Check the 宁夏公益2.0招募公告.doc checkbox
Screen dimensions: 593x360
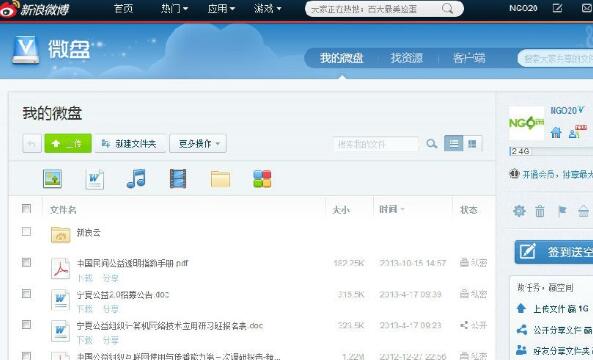tap(26, 293)
